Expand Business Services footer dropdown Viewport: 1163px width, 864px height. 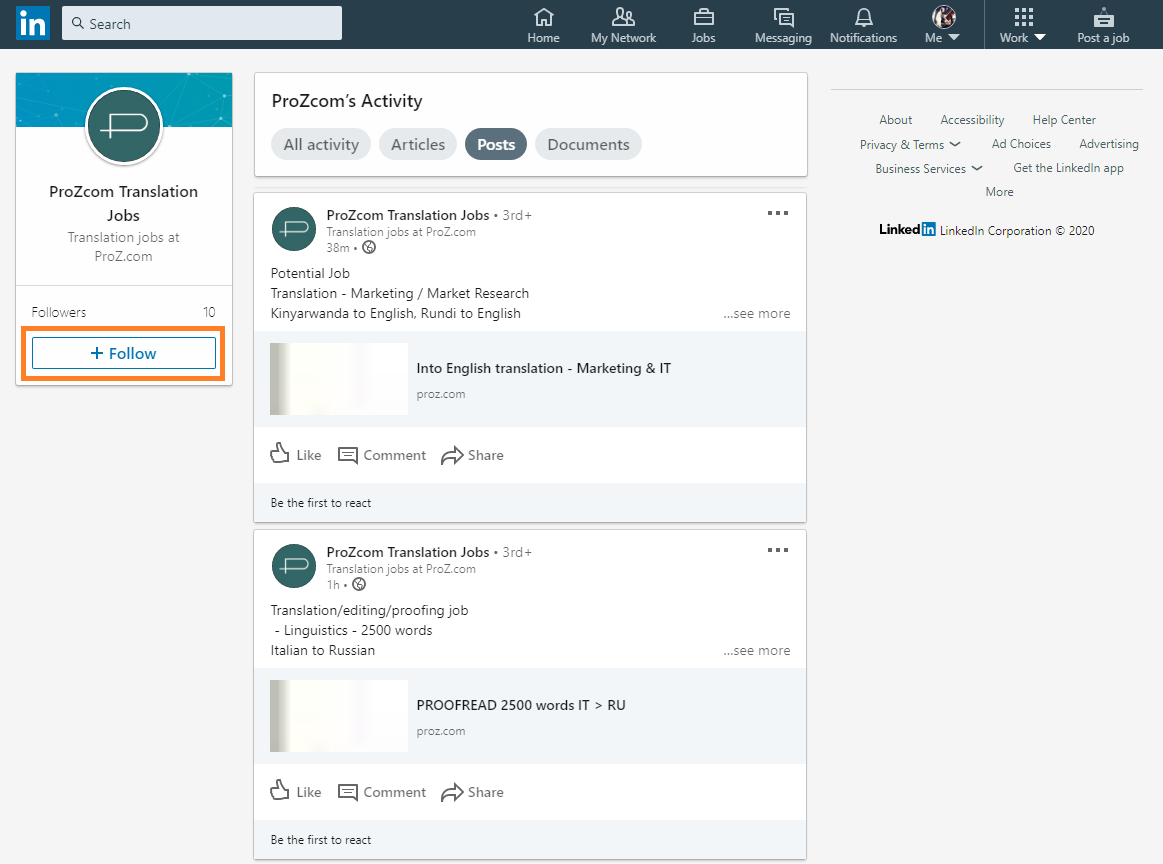pyautogui.click(x=929, y=169)
